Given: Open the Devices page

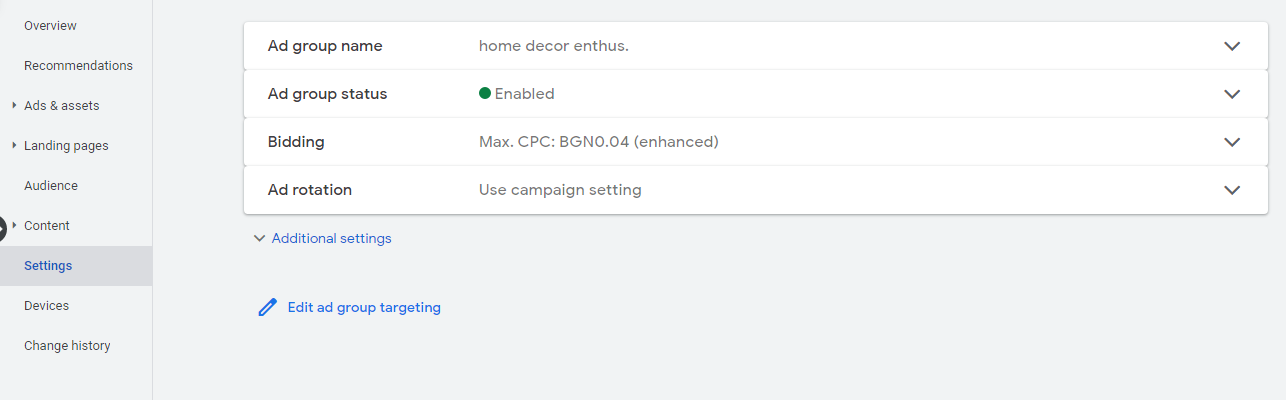Looking at the screenshot, I should tap(46, 305).
